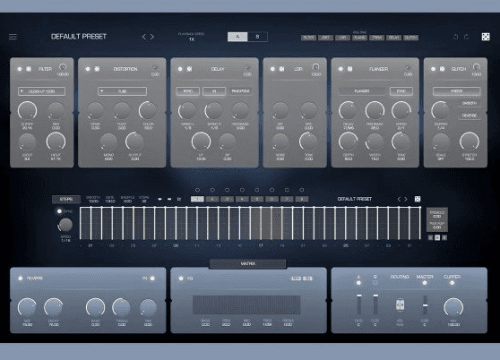Screen dimensions: 500x360
Task: Click the Delay SYNC button
Action: [188, 91]
